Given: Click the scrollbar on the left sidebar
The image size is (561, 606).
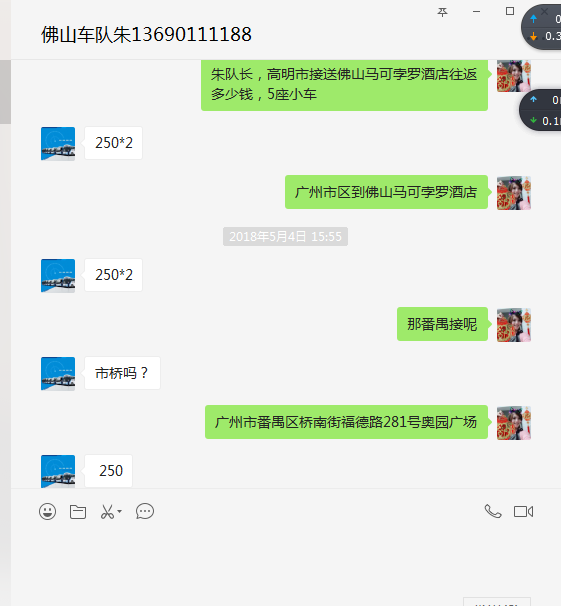Looking at the screenshot, I should pos(5,92).
